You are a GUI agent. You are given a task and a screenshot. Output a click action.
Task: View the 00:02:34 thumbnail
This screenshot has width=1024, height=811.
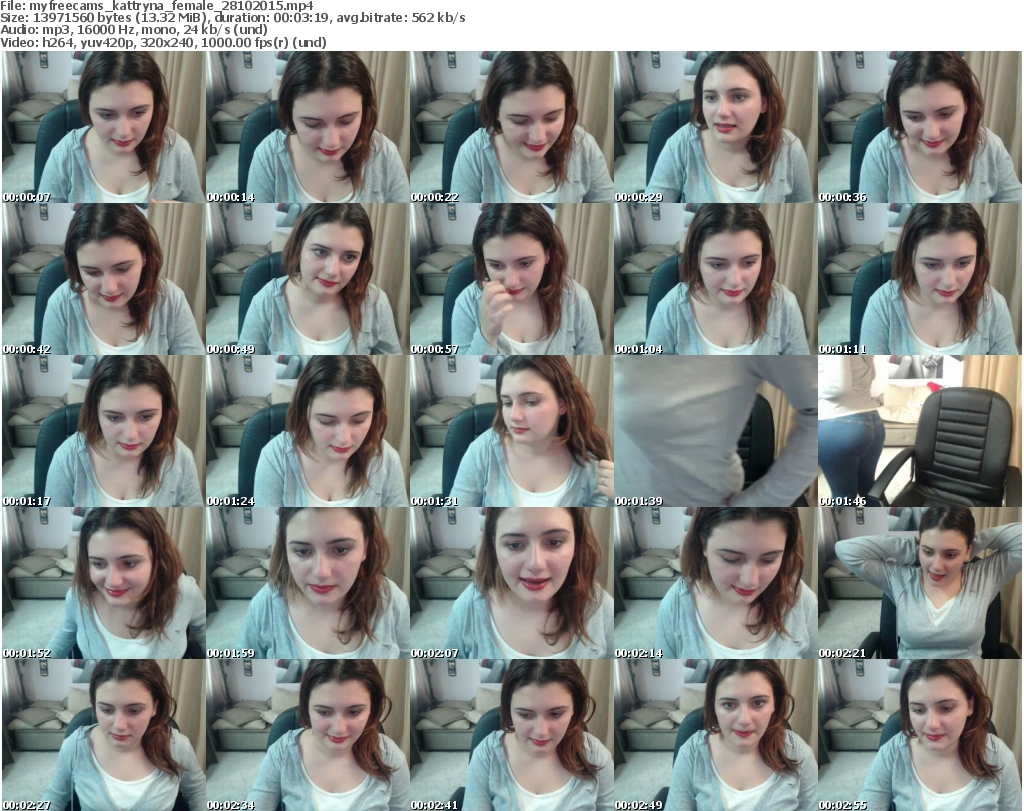(308, 735)
